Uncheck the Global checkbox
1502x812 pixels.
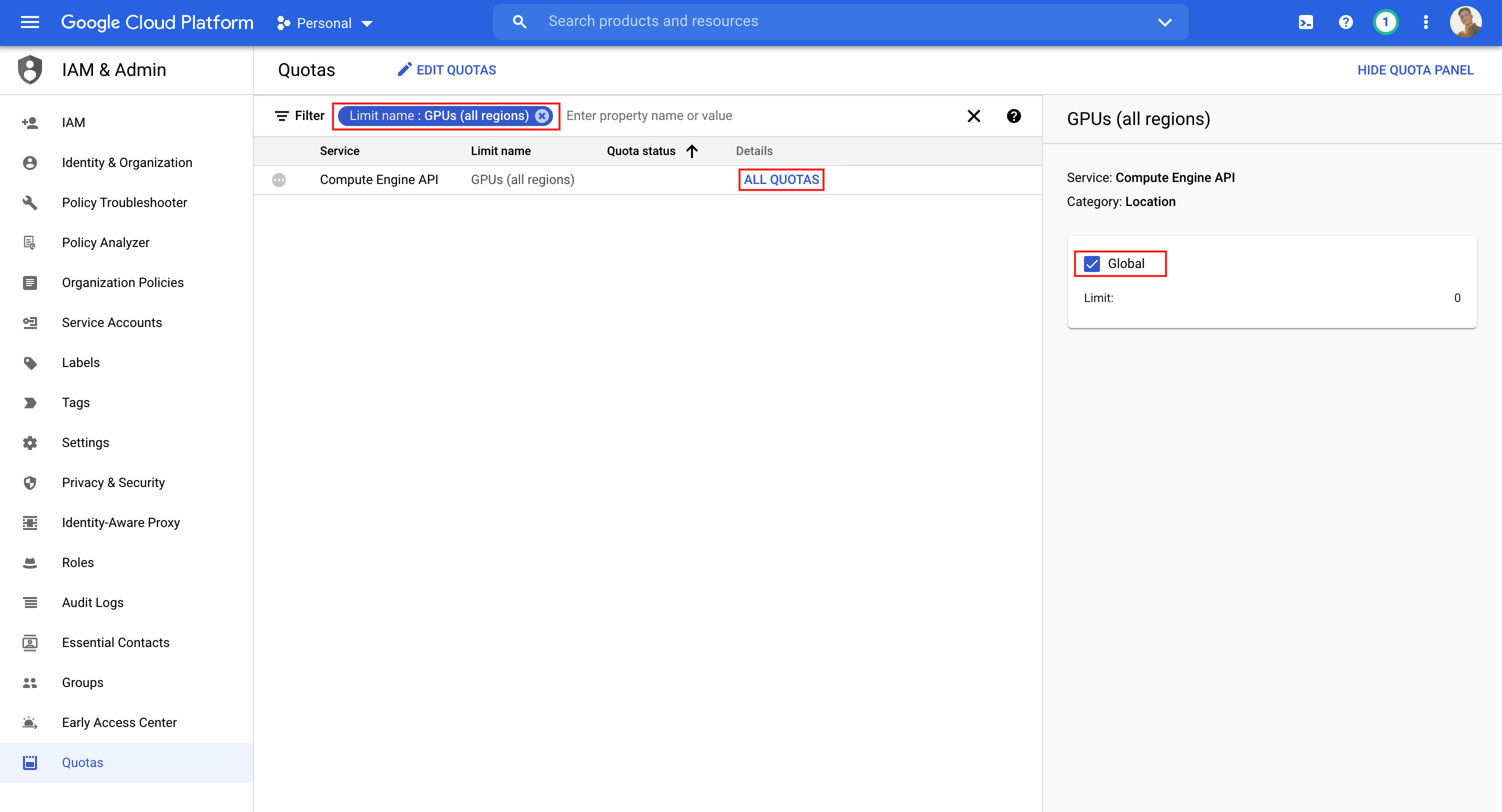pyautogui.click(x=1091, y=263)
